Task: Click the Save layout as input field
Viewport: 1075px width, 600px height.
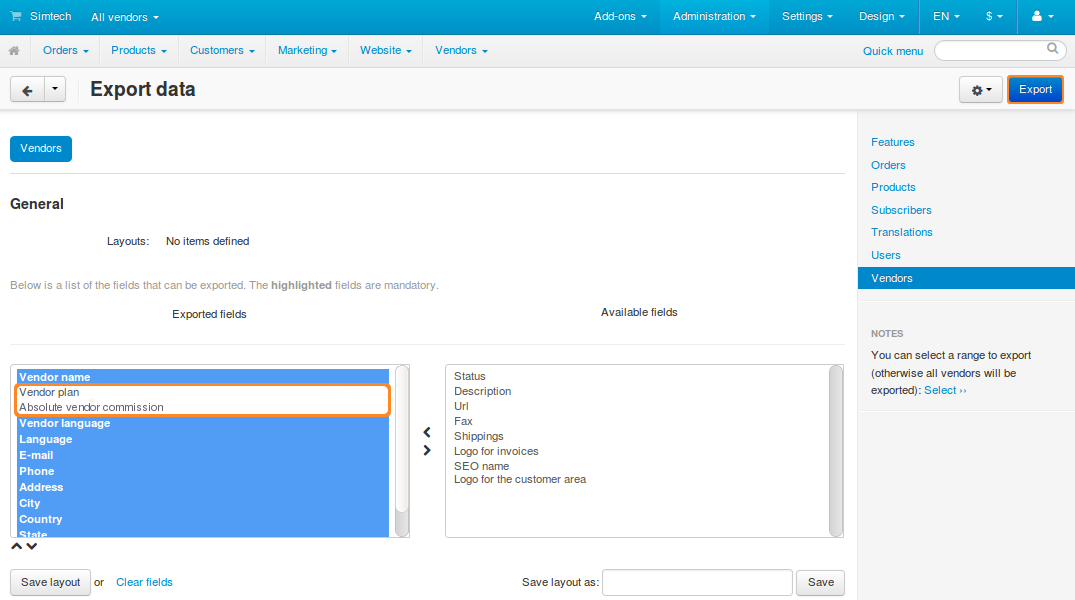Action: [697, 582]
